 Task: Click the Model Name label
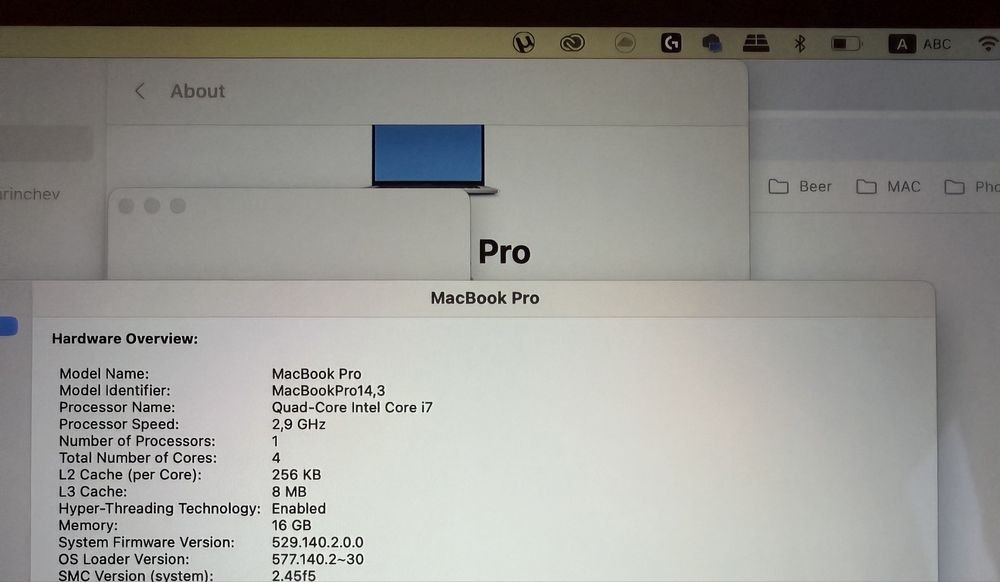coord(104,374)
